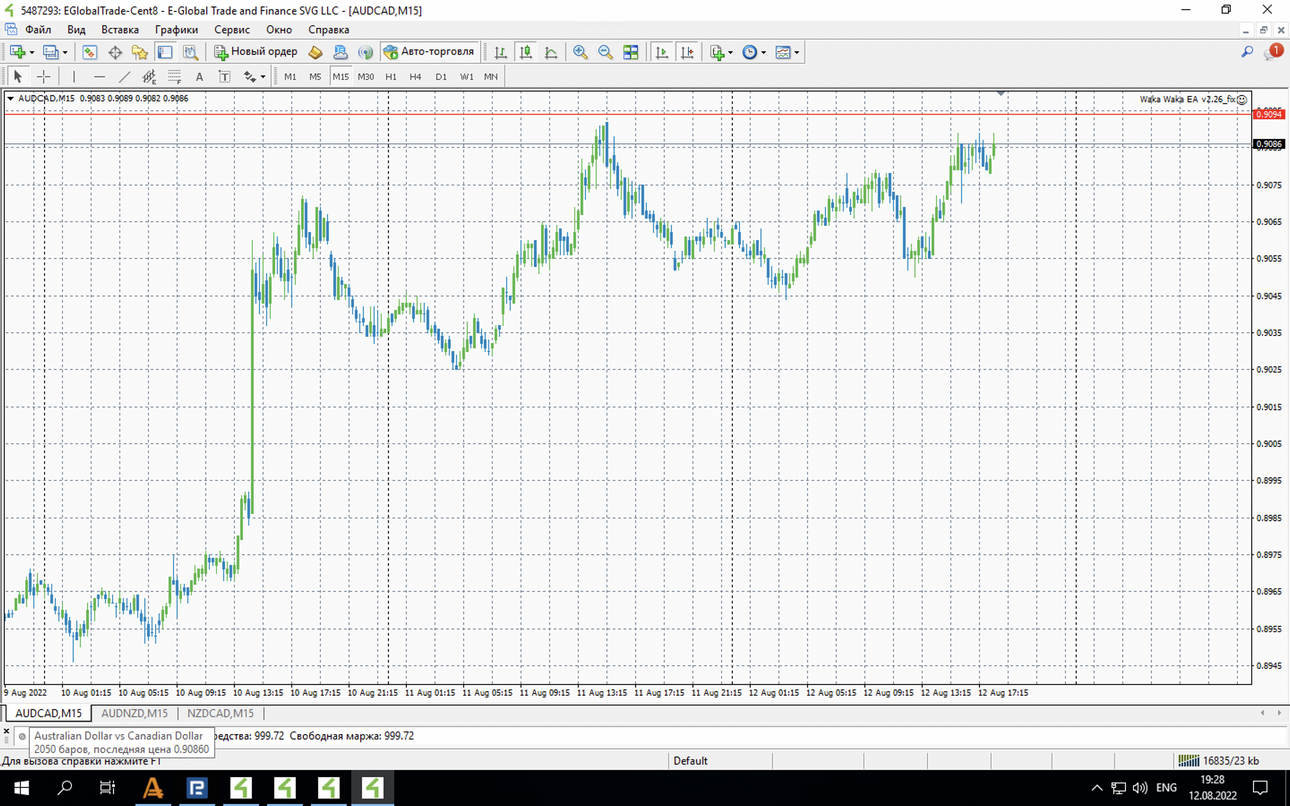Viewport: 1290px width, 806px height.
Task: Select the Fibonacci retracement tool
Action: (174, 76)
